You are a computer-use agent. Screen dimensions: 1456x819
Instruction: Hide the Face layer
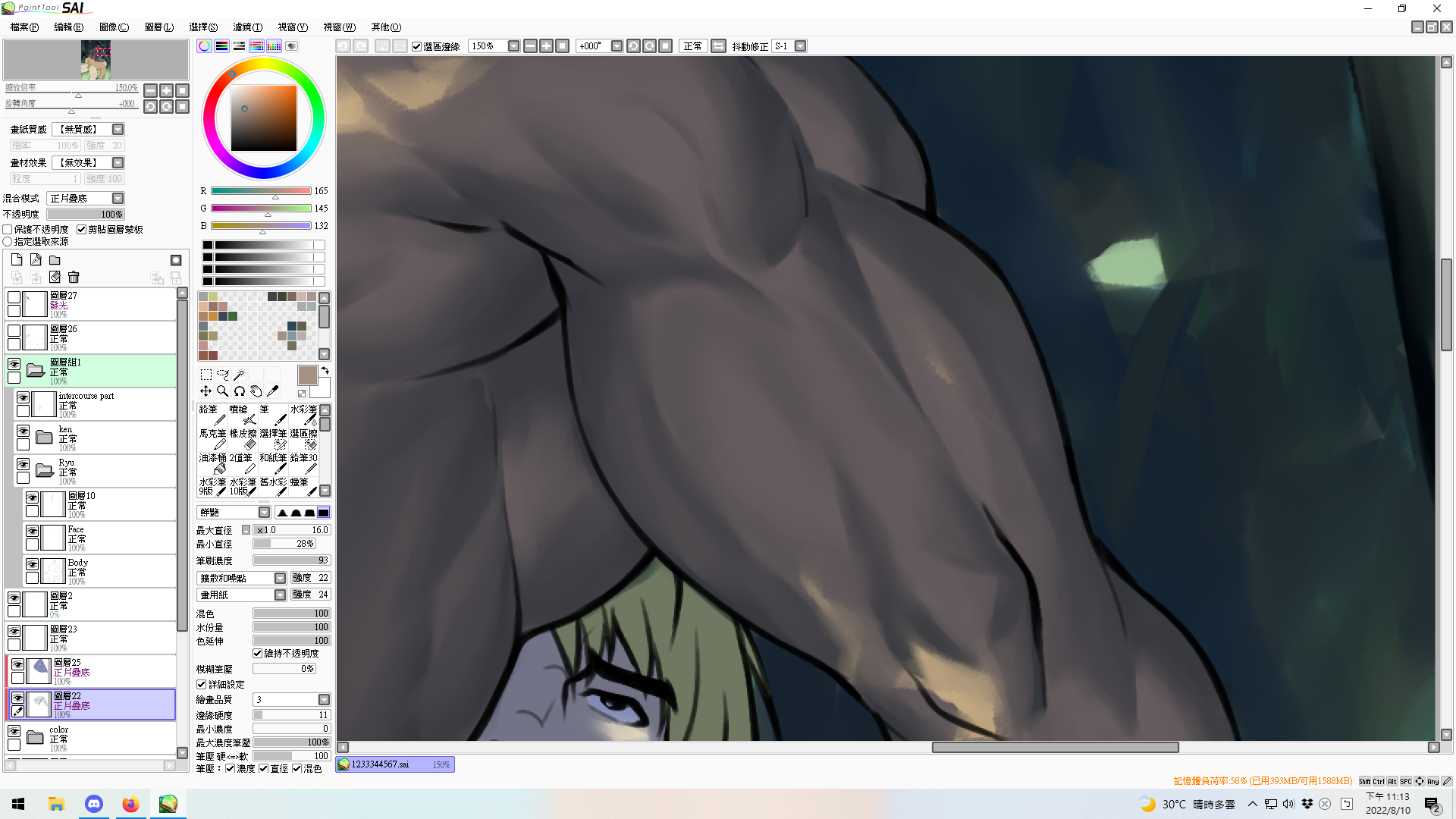pos(32,531)
